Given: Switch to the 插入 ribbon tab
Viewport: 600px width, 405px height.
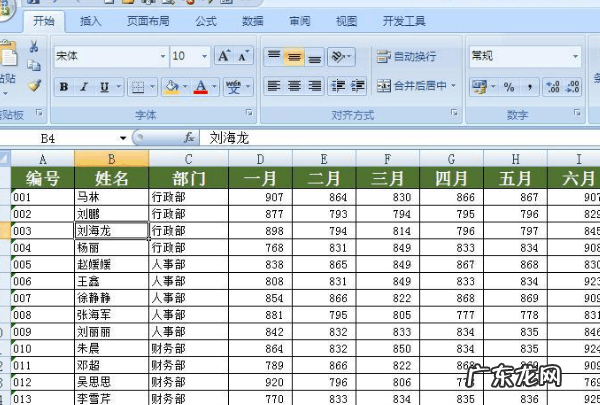Looking at the screenshot, I should [x=90, y=20].
